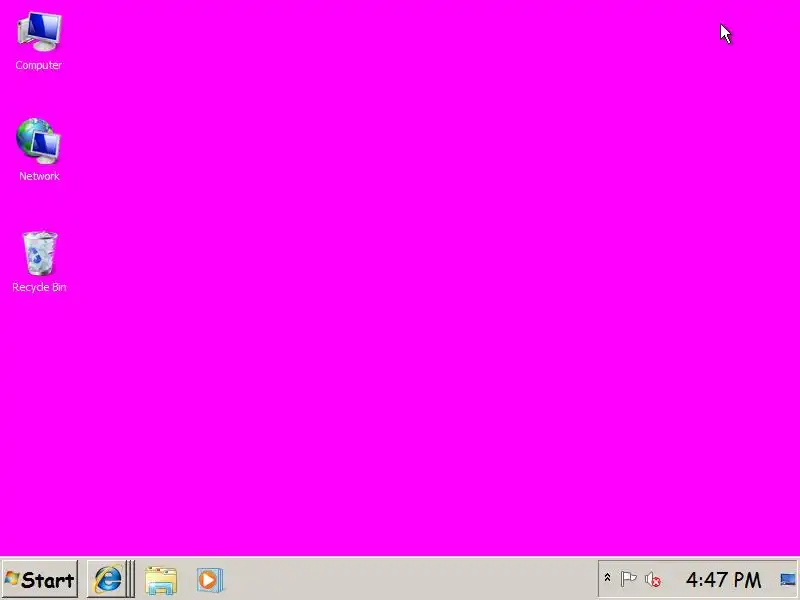The image size is (800, 600).
Task: Show hidden tray icons
Action: click(x=607, y=579)
